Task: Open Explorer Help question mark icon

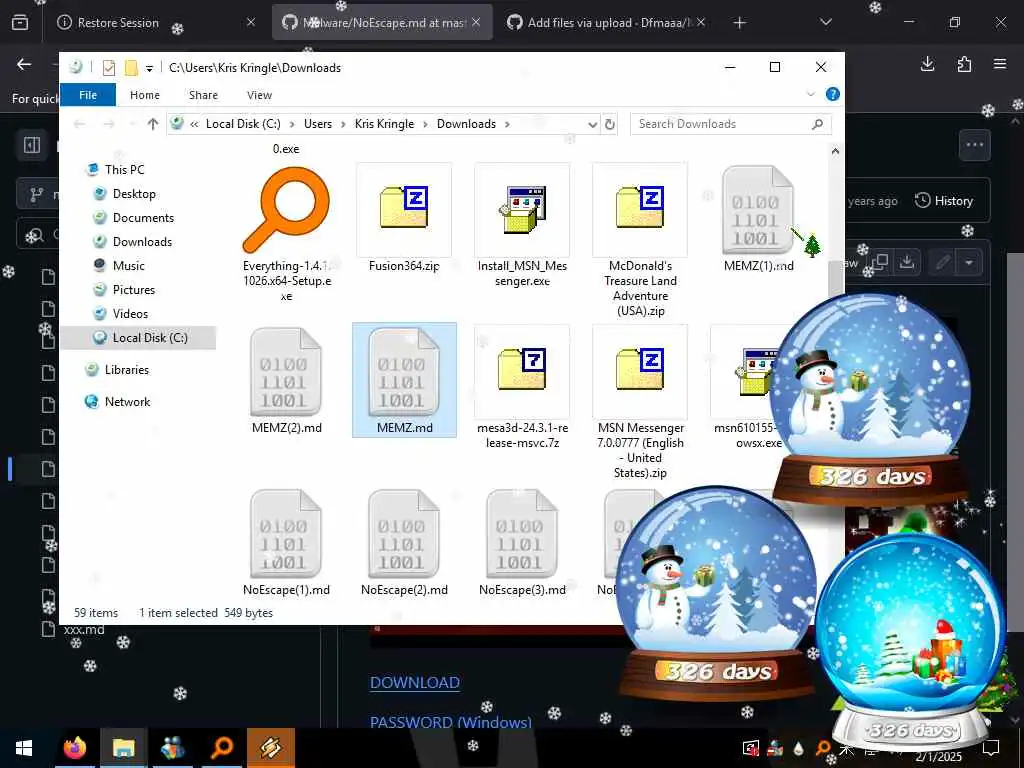Action: tap(833, 94)
